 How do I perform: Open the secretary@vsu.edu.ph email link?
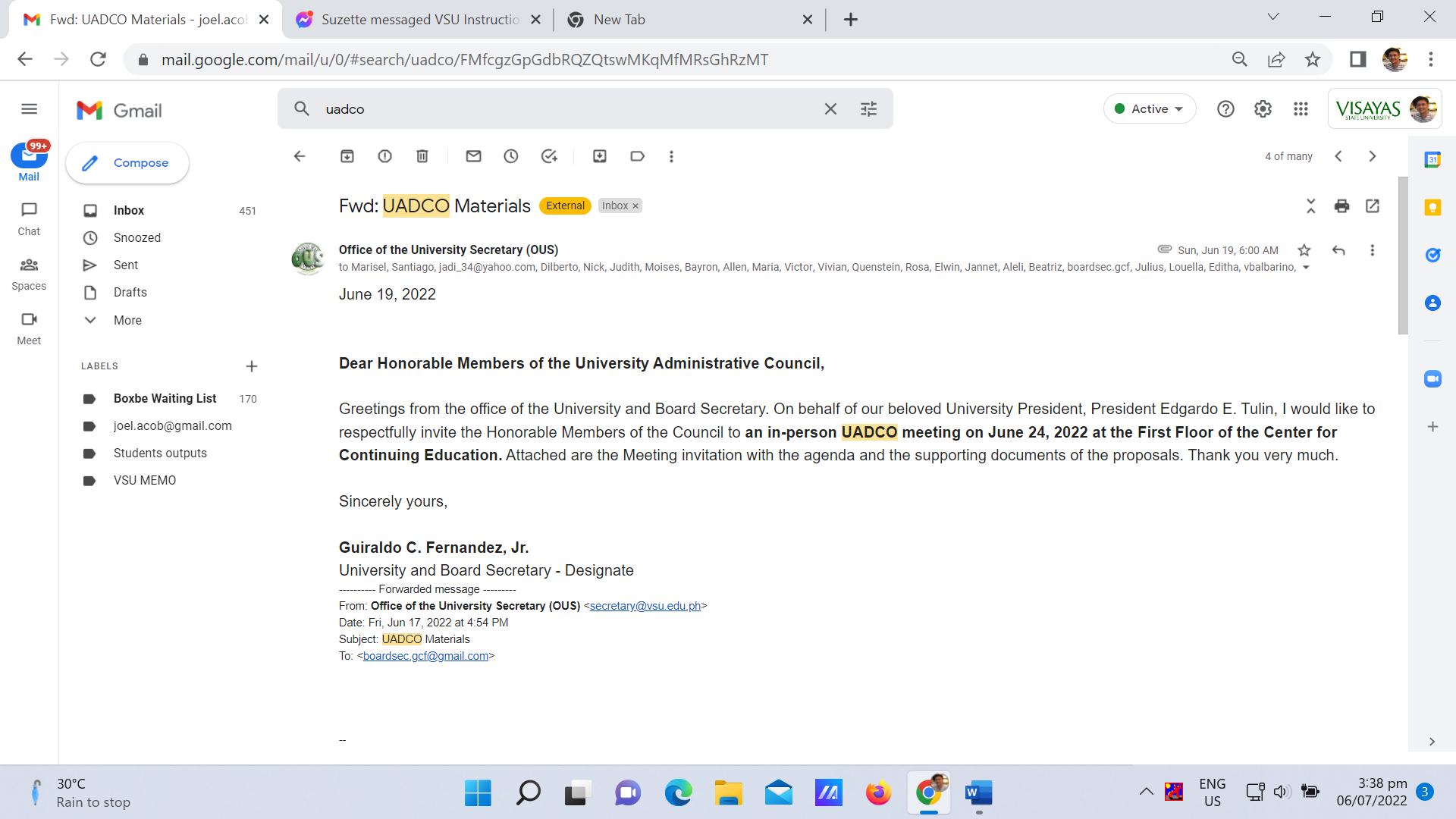tap(645, 606)
